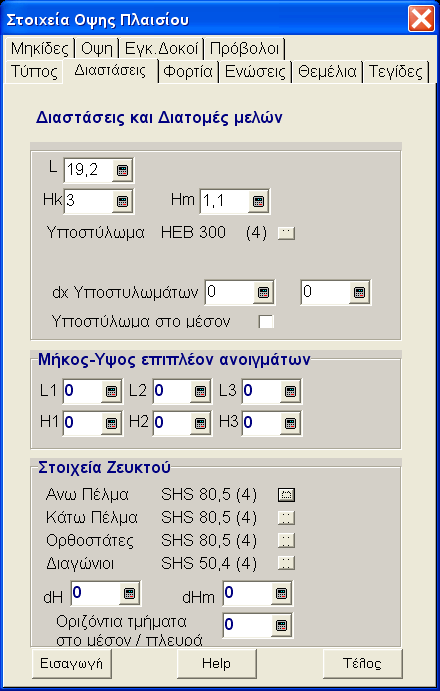Open calculator icon next to H2
Screen dimensions: 440x691
click(x=201, y=424)
